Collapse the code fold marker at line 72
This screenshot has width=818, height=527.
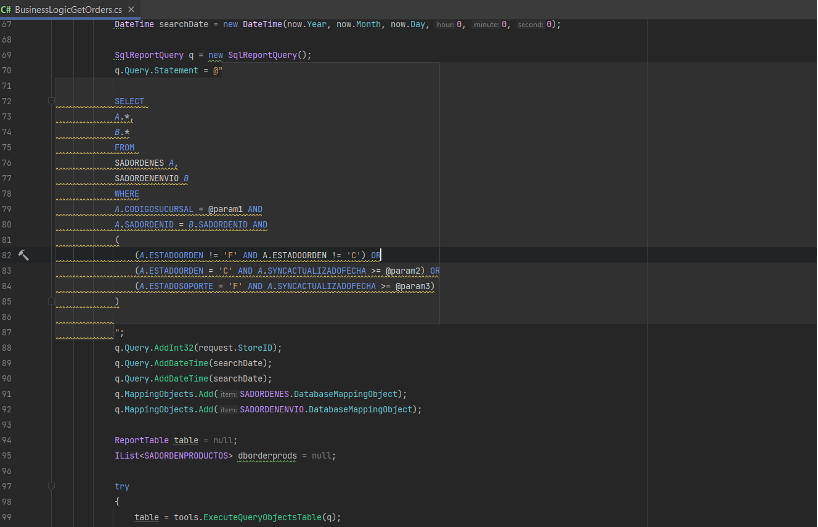(51, 101)
